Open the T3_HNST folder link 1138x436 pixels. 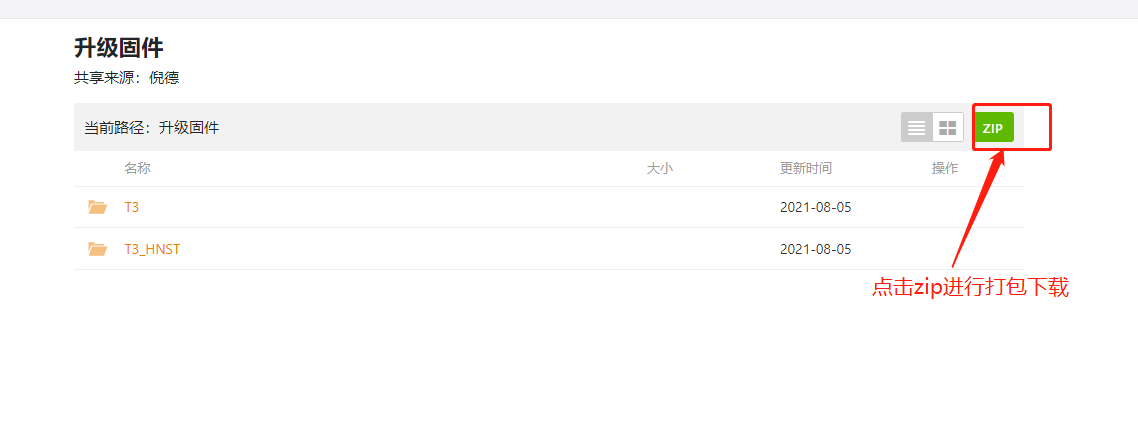(x=152, y=249)
